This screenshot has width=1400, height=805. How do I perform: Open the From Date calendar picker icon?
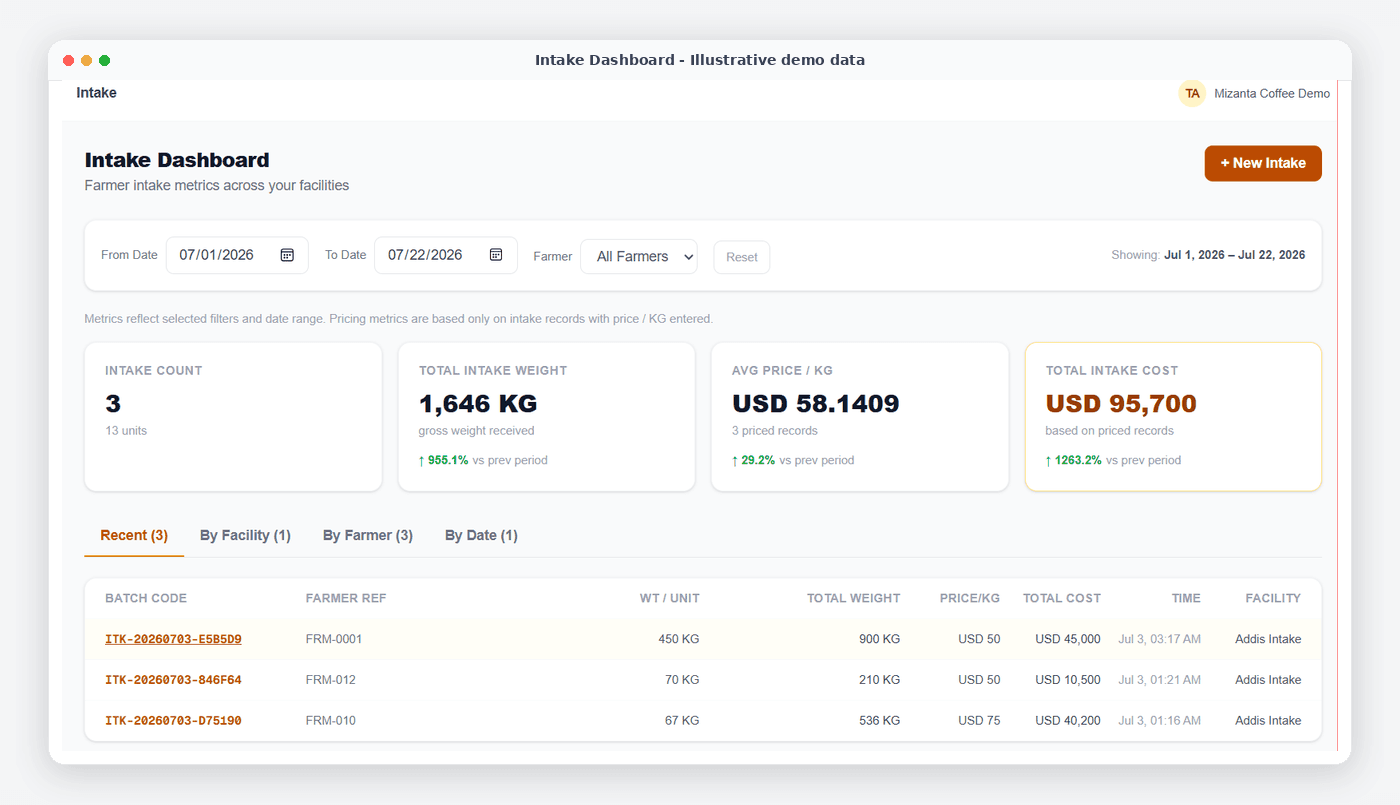click(287, 255)
